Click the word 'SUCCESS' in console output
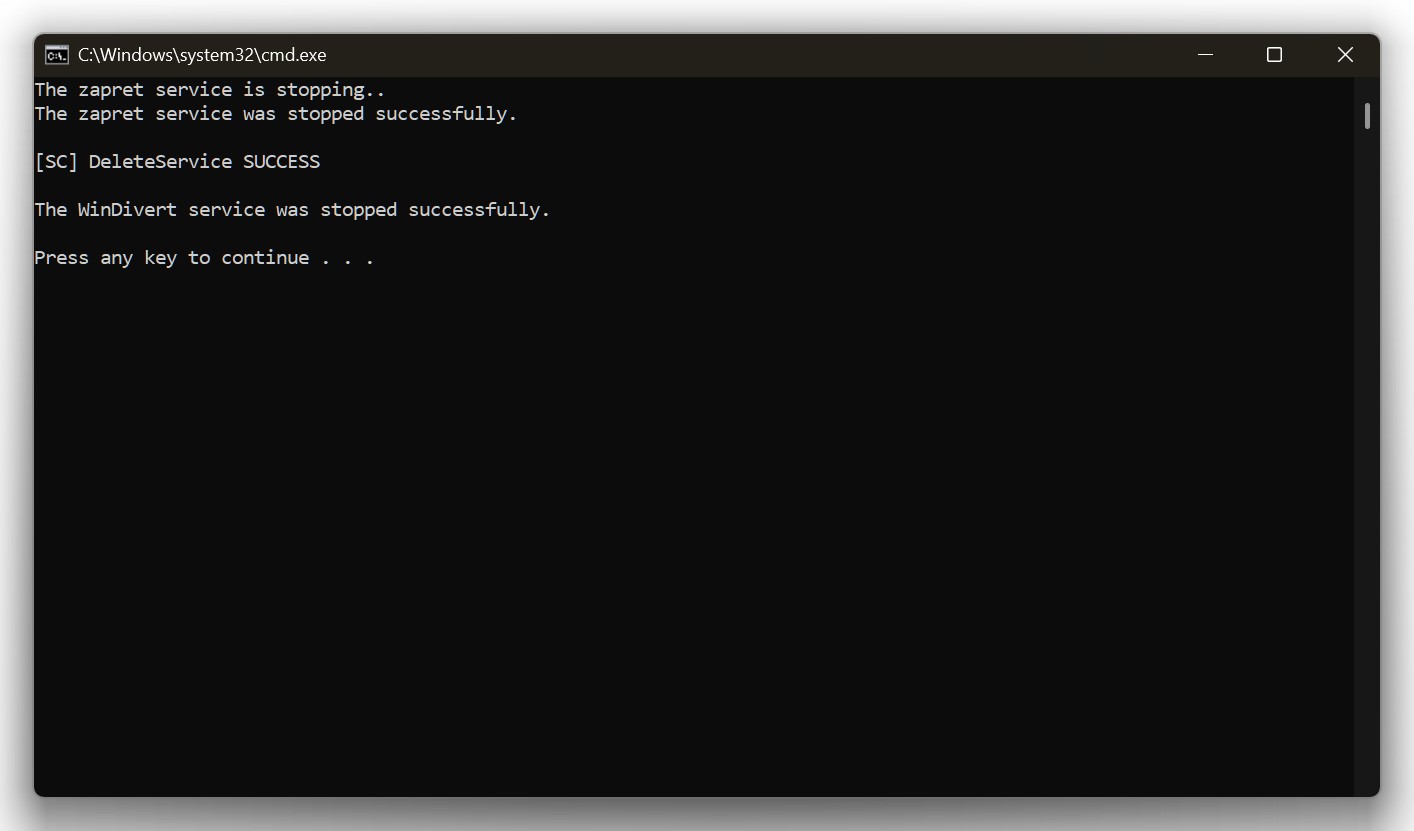 pyautogui.click(x=281, y=162)
